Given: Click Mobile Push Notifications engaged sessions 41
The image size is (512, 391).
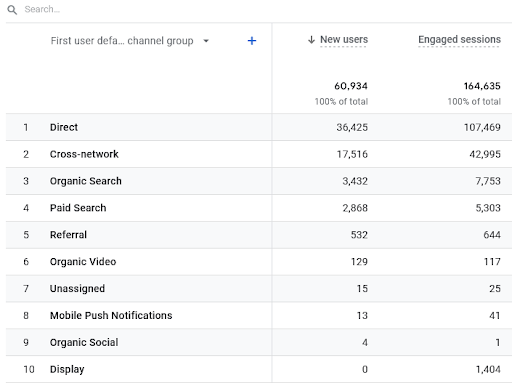Looking at the screenshot, I should click(495, 315).
